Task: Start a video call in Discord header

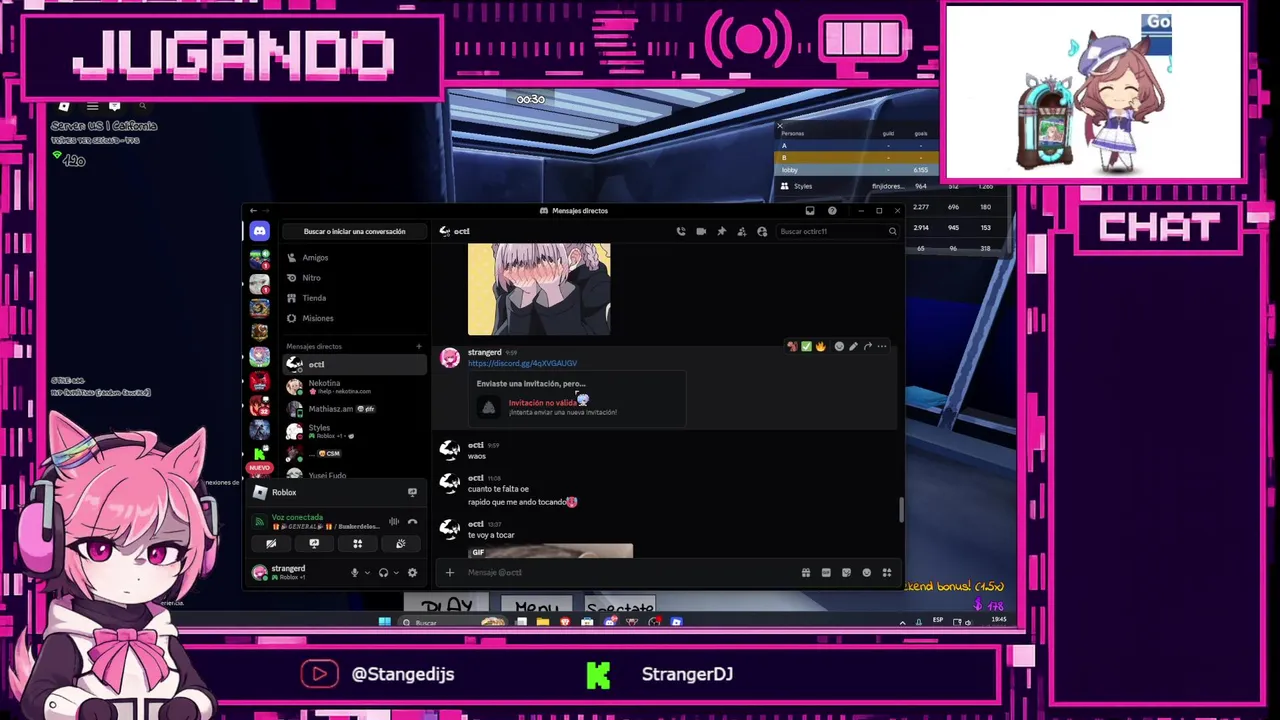Action: [x=701, y=231]
